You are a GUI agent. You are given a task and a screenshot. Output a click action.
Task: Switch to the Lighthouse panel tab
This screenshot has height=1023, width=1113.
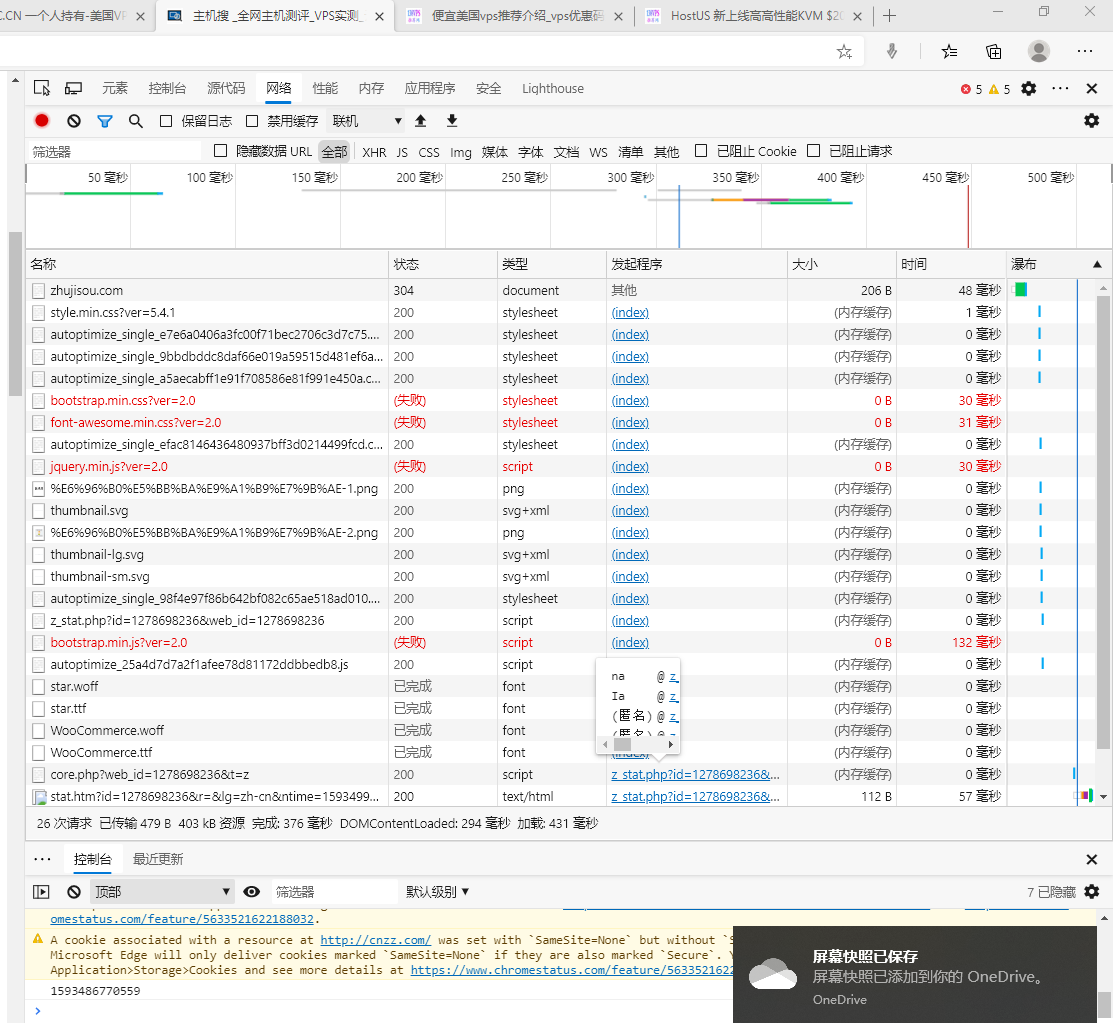point(553,89)
